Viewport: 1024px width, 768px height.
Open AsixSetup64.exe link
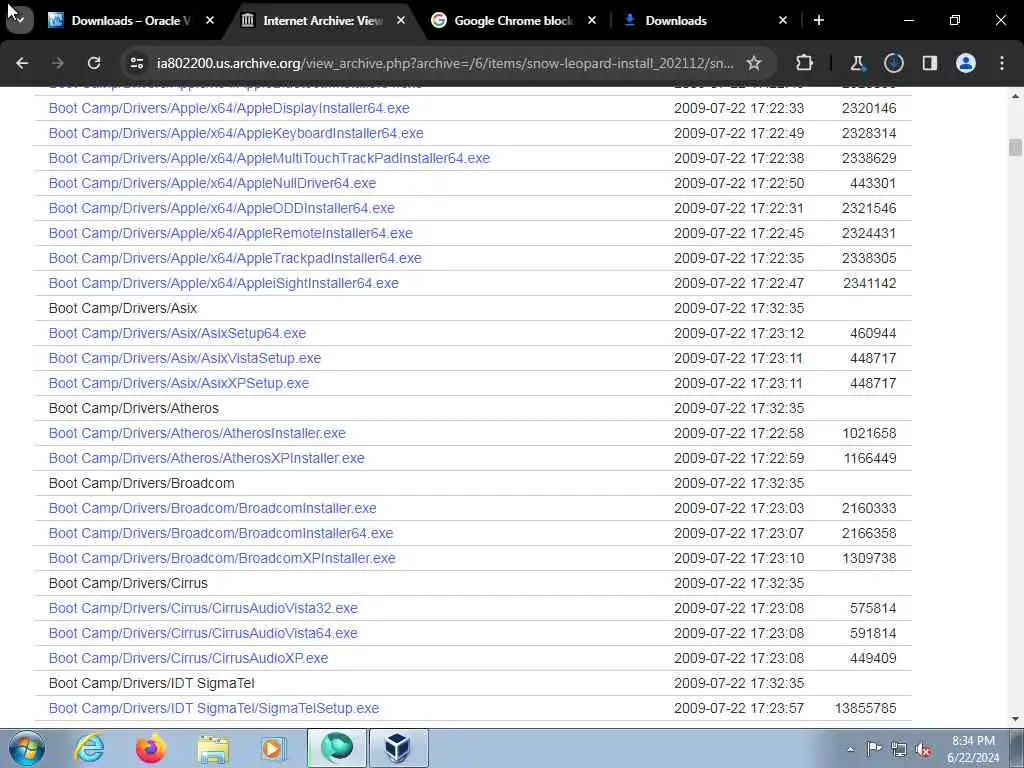click(177, 333)
